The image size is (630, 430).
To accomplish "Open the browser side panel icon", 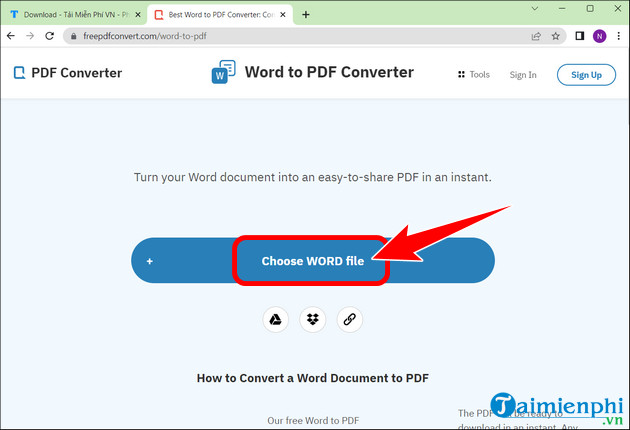I will 579,36.
